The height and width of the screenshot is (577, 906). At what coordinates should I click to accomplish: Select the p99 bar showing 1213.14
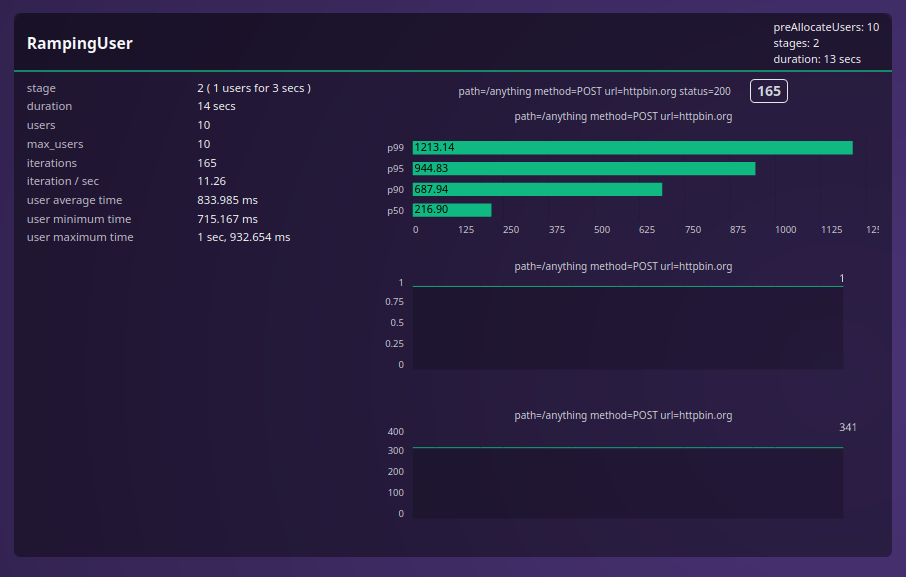[x=632, y=148]
